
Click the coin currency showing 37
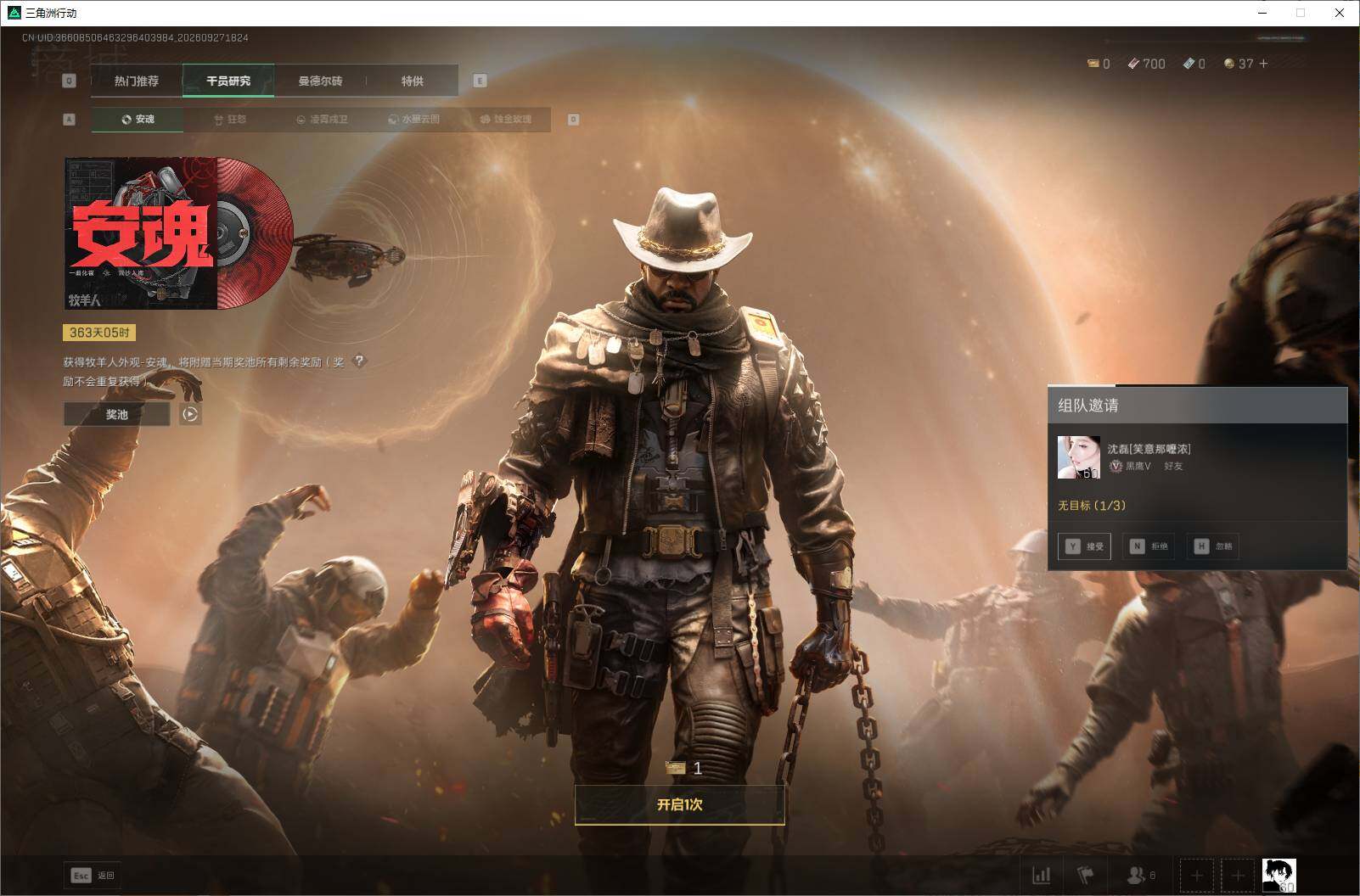pyautogui.click(x=1239, y=64)
